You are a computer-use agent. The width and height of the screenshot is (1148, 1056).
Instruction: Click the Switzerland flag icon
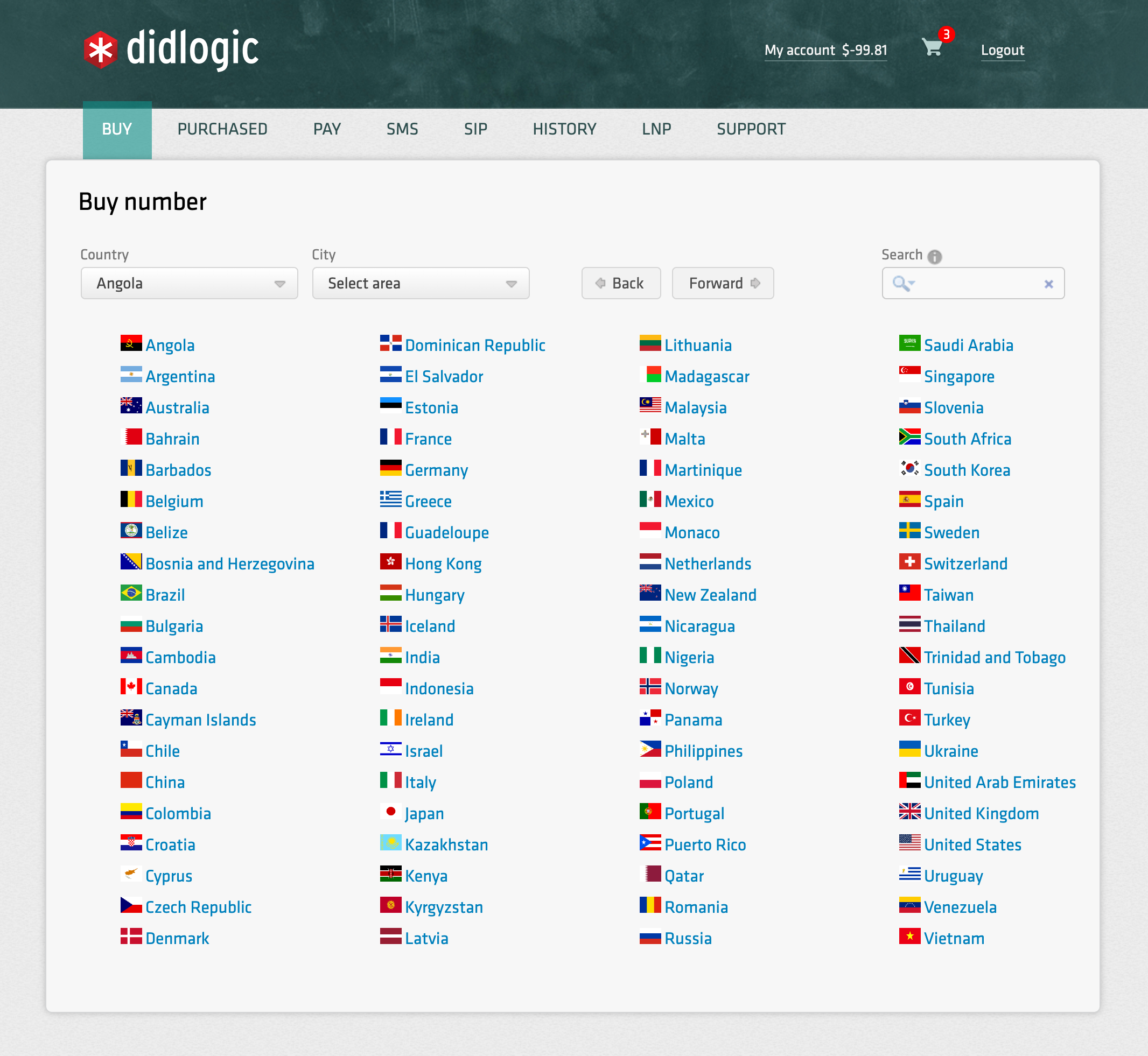coord(909,562)
